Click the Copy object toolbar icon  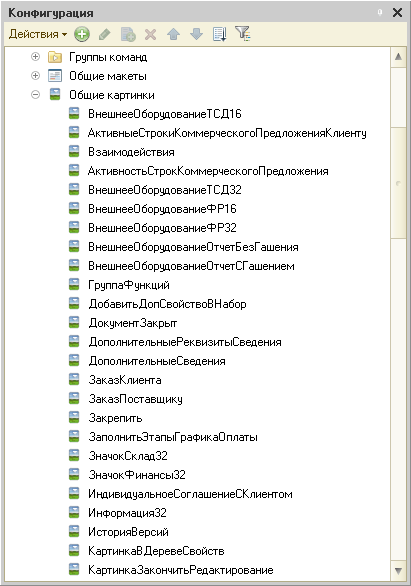point(128,34)
